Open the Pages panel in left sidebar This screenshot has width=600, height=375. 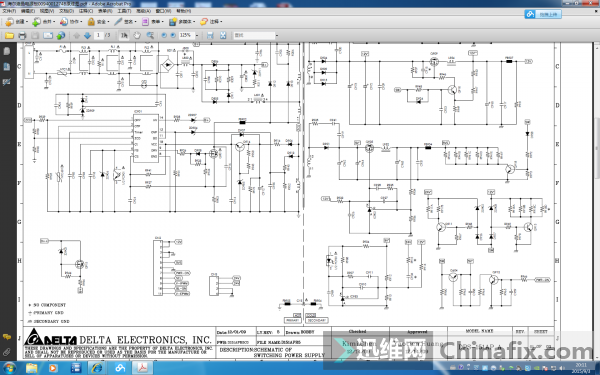tap(7, 51)
